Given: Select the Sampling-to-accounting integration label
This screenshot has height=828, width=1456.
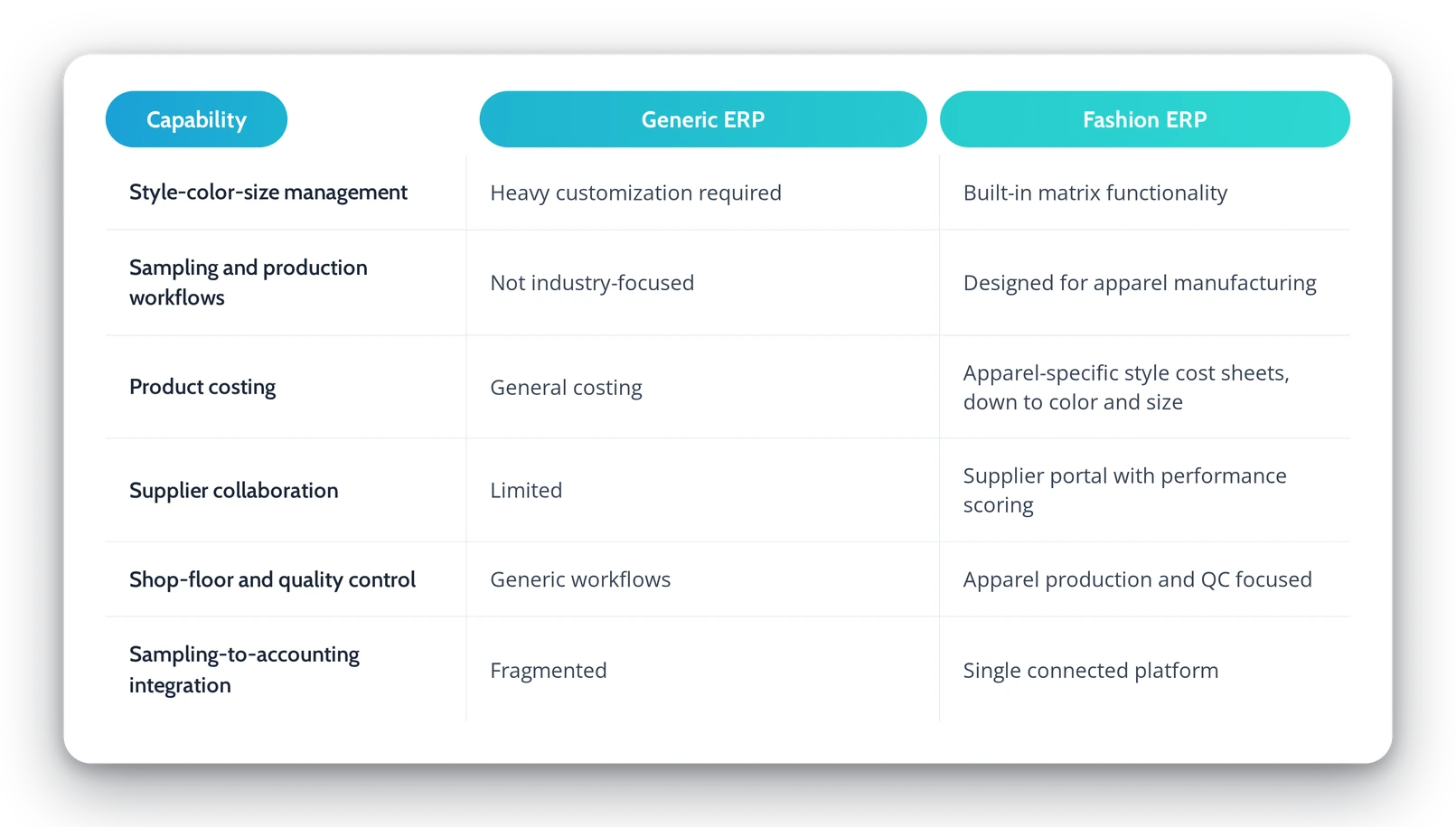Looking at the screenshot, I should coord(244,669).
